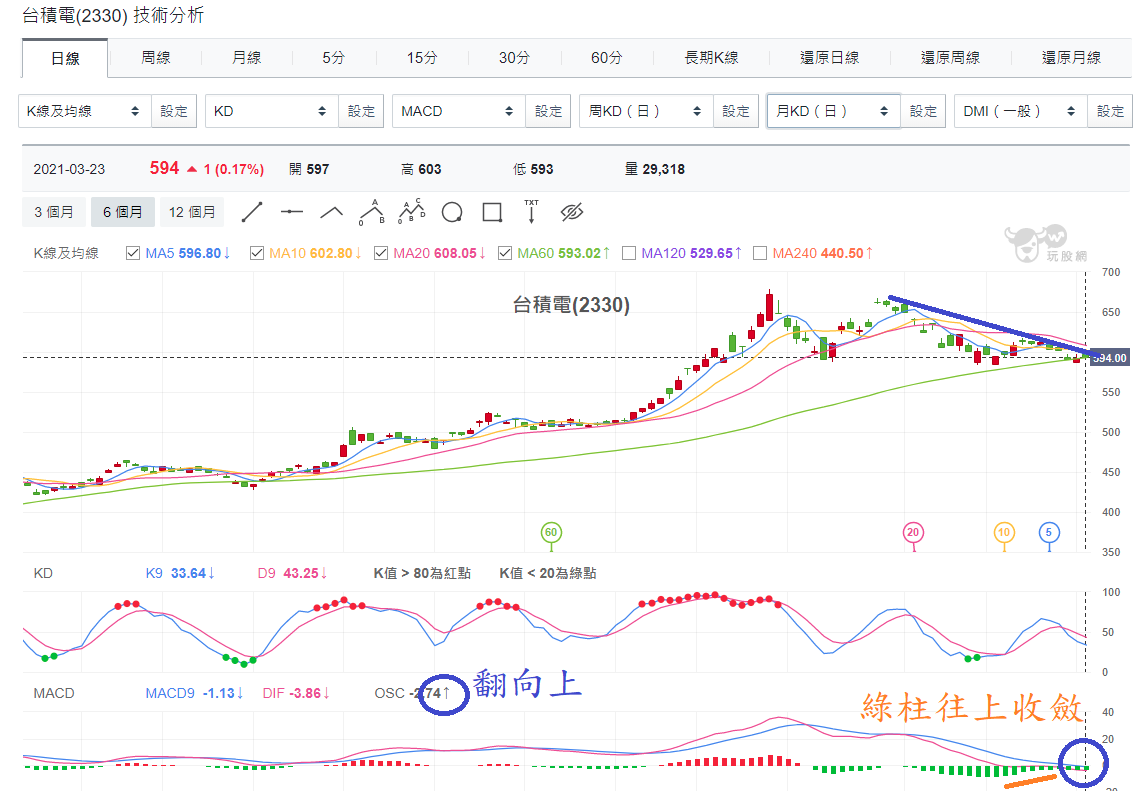Click the green 60 moving average marker
1146x791 pixels.
tap(550, 533)
